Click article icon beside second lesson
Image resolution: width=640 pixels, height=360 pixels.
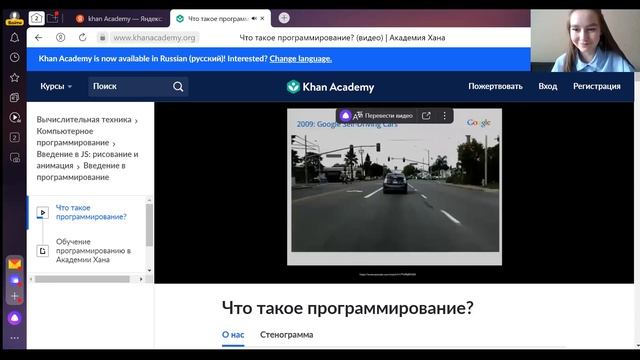pos(42,251)
